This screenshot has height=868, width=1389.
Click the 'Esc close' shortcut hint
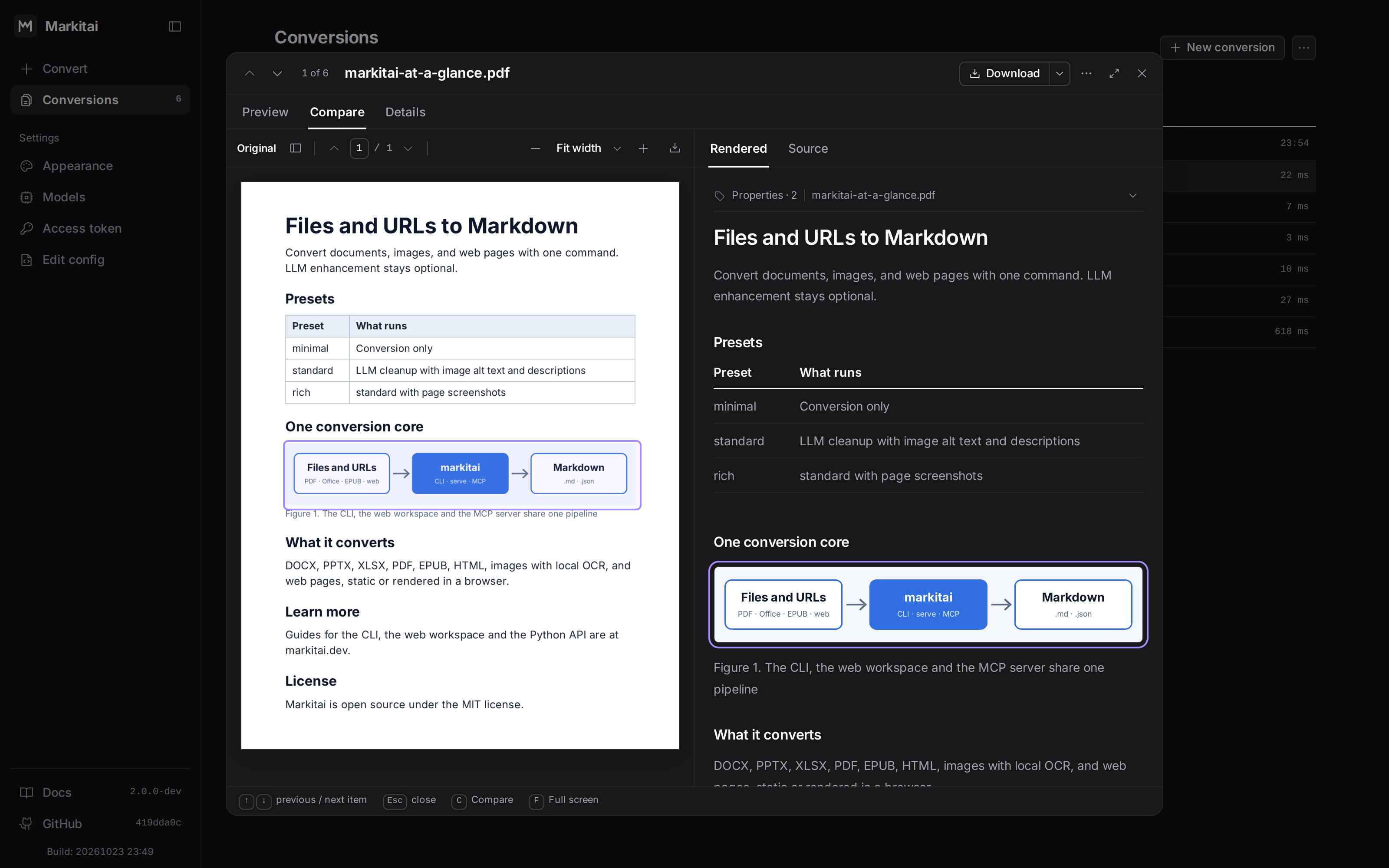(x=410, y=800)
